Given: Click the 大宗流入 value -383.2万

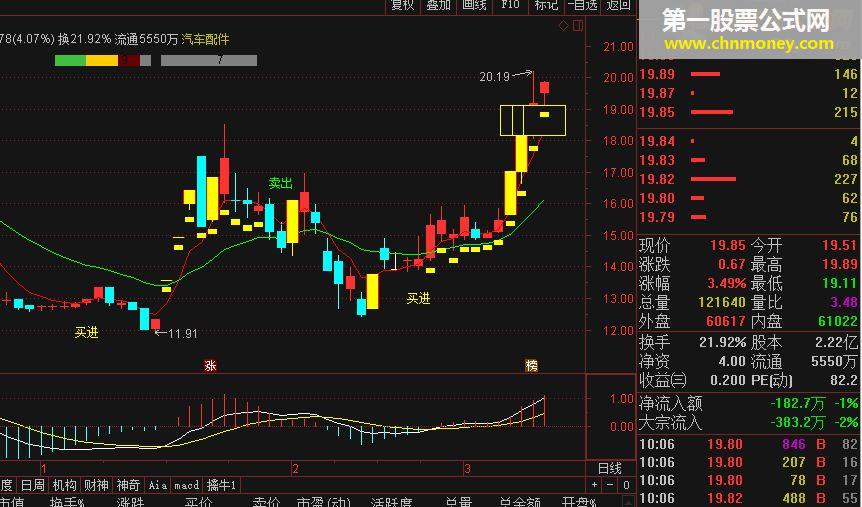Looking at the screenshot, I should 797,422.
